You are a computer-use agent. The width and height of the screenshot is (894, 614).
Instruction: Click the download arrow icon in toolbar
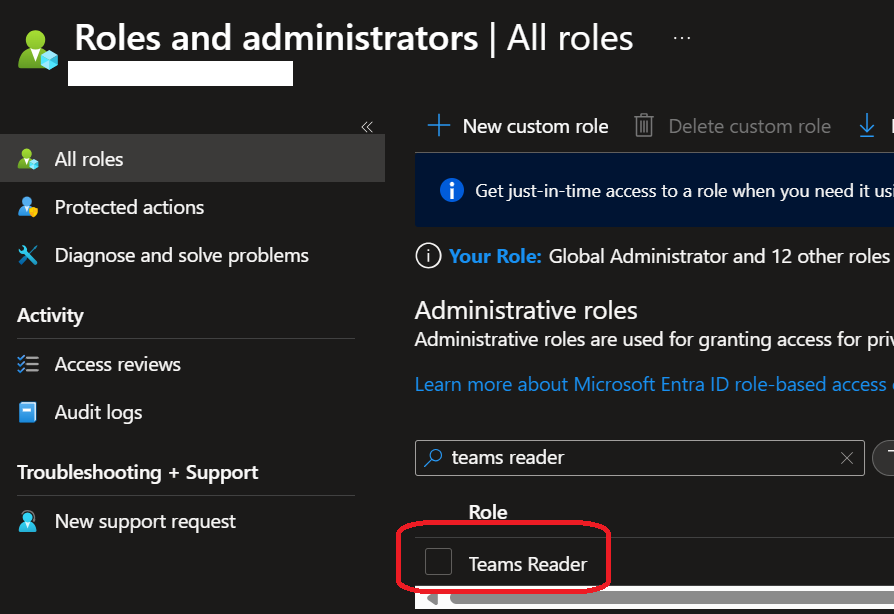point(867,126)
